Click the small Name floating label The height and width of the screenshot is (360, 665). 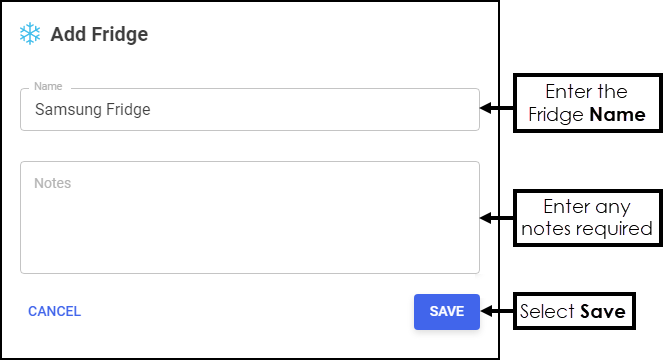coord(48,86)
